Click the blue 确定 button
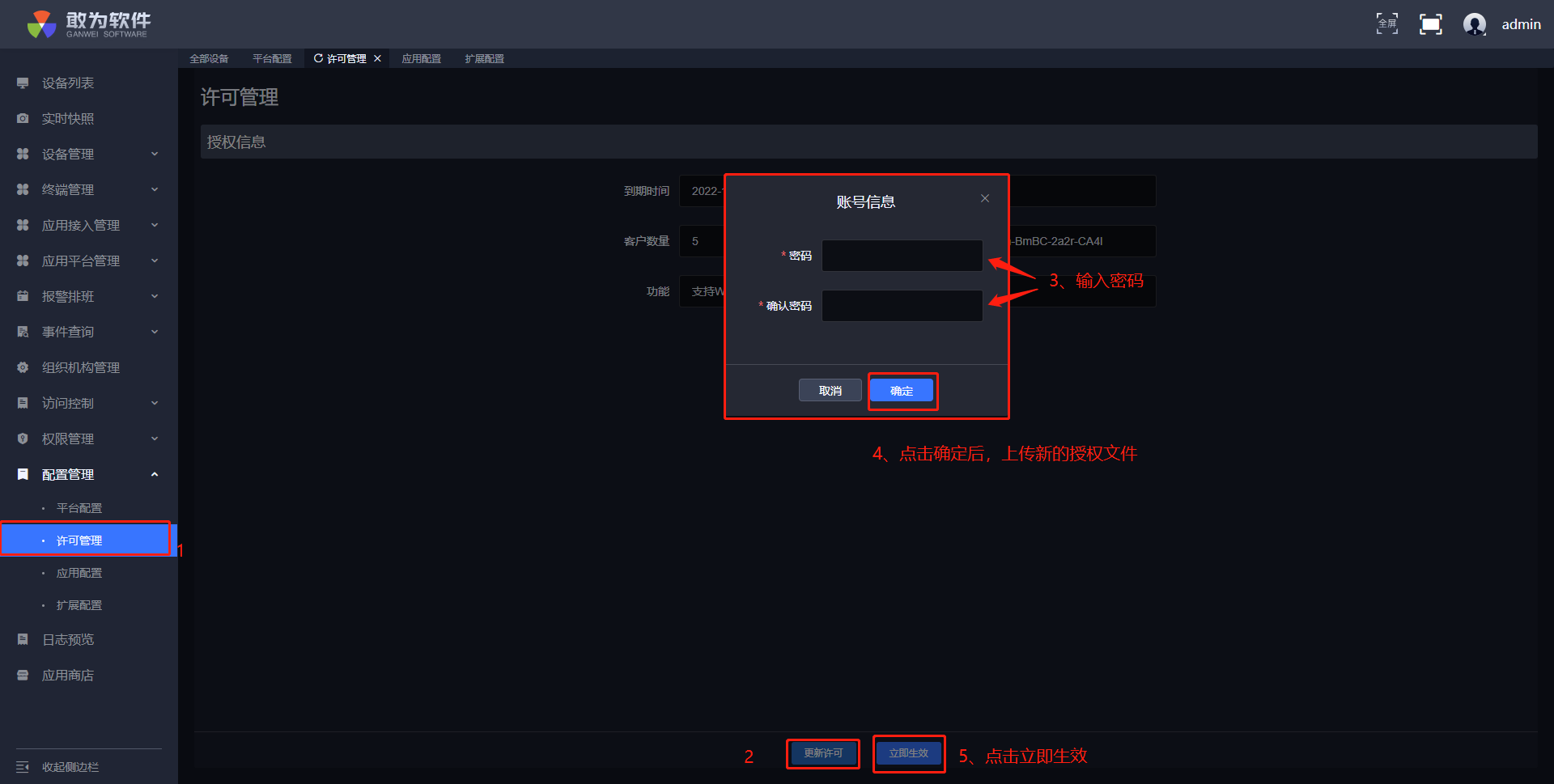This screenshot has height=784, width=1554. pyautogui.click(x=902, y=391)
